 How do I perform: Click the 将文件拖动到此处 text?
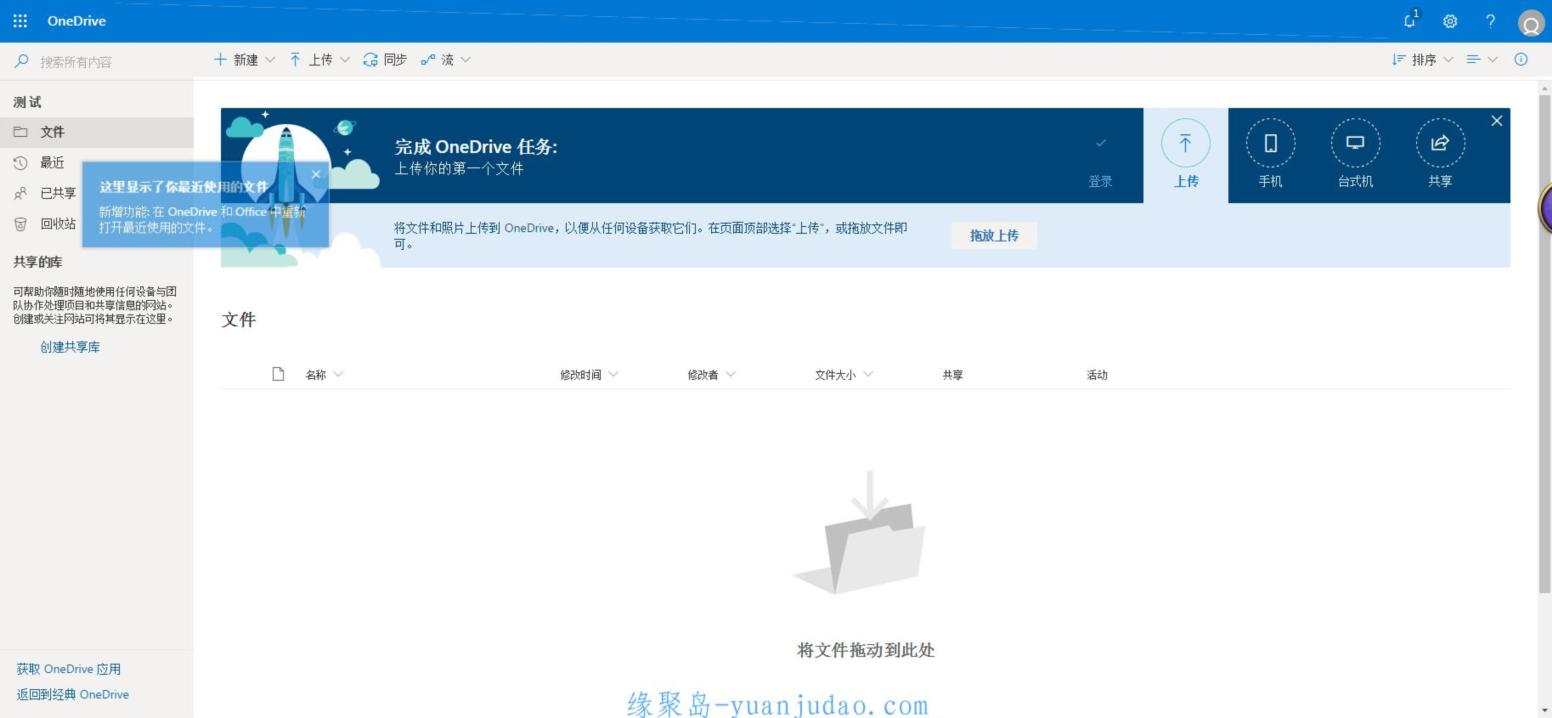[866, 651]
